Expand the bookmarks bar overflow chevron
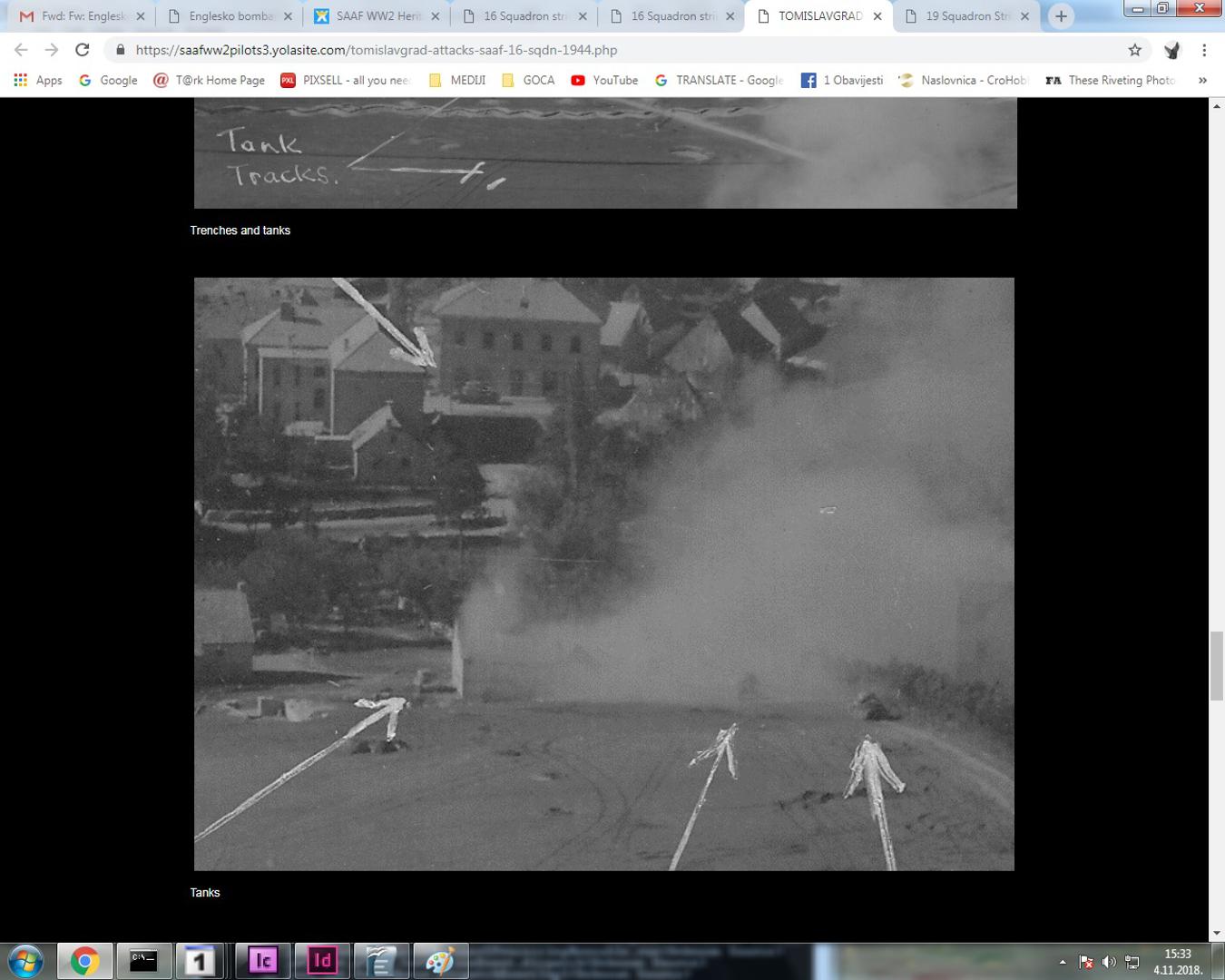The width and height of the screenshot is (1225, 980). (x=1202, y=80)
